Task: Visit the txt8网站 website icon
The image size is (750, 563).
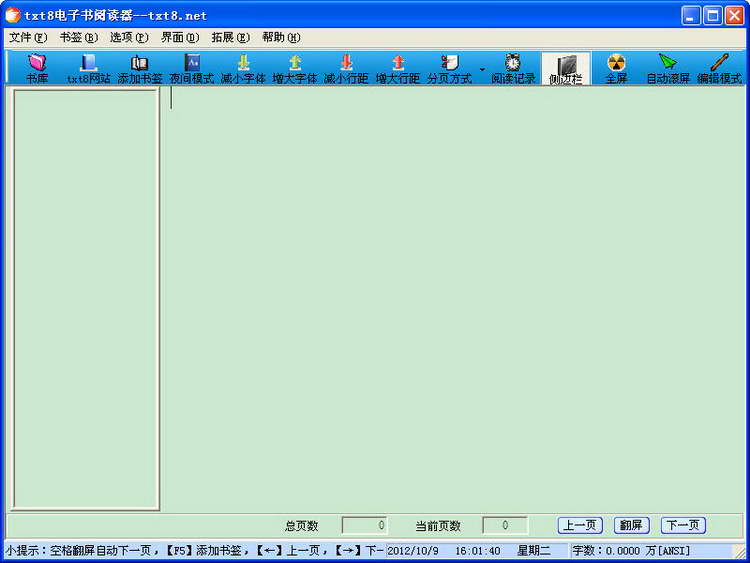Action: (88, 68)
